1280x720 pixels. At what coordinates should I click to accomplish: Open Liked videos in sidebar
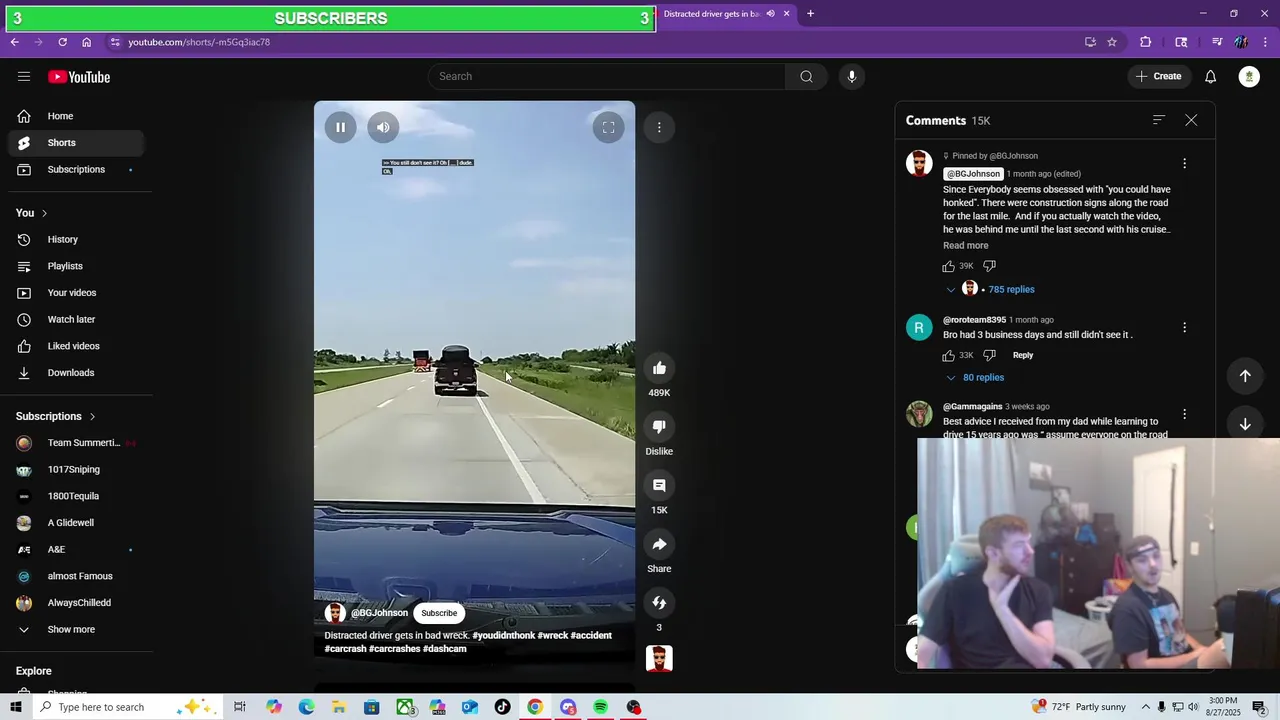(x=76, y=346)
